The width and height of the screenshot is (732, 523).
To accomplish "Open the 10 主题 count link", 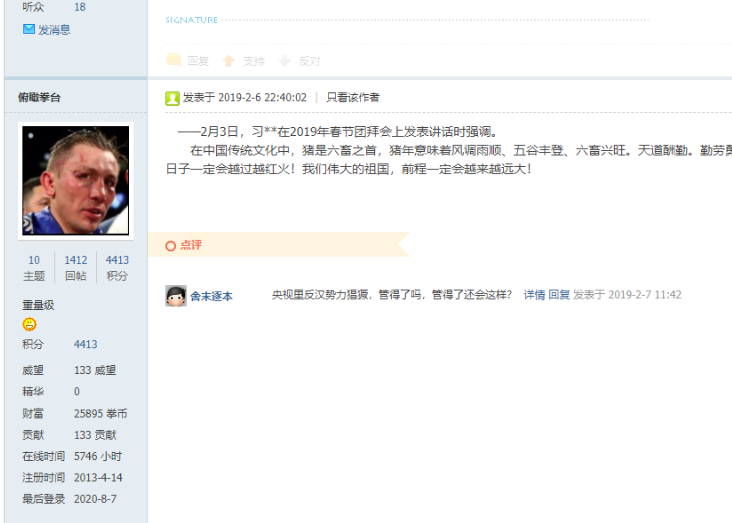I will 34,268.
